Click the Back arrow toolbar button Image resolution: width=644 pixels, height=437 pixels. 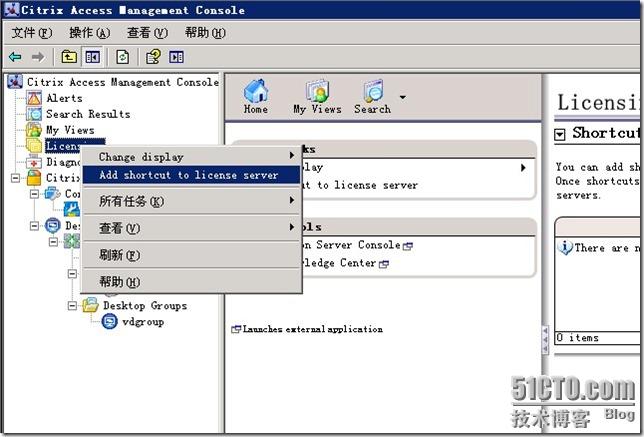click(x=15, y=57)
